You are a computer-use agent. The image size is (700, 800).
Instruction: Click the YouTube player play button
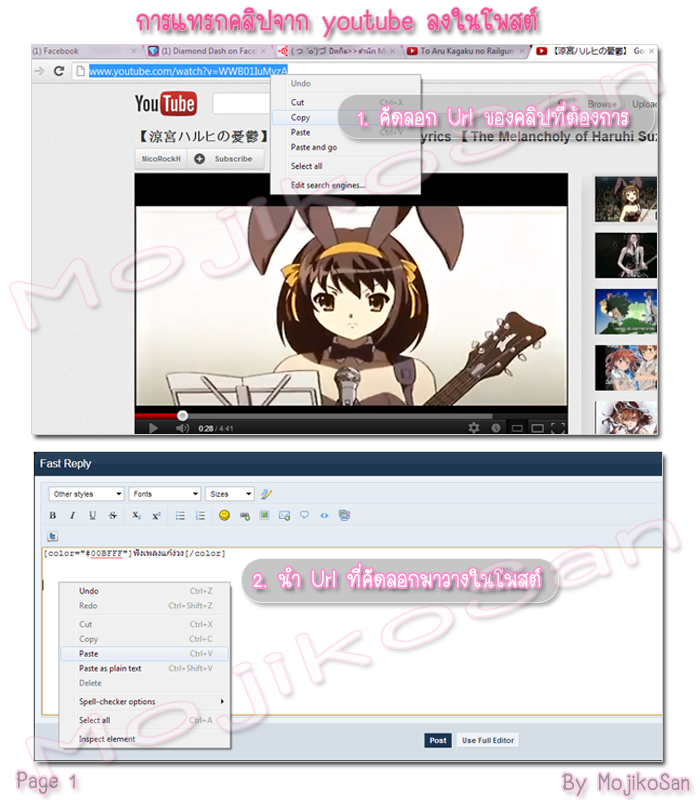coord(153,428)
